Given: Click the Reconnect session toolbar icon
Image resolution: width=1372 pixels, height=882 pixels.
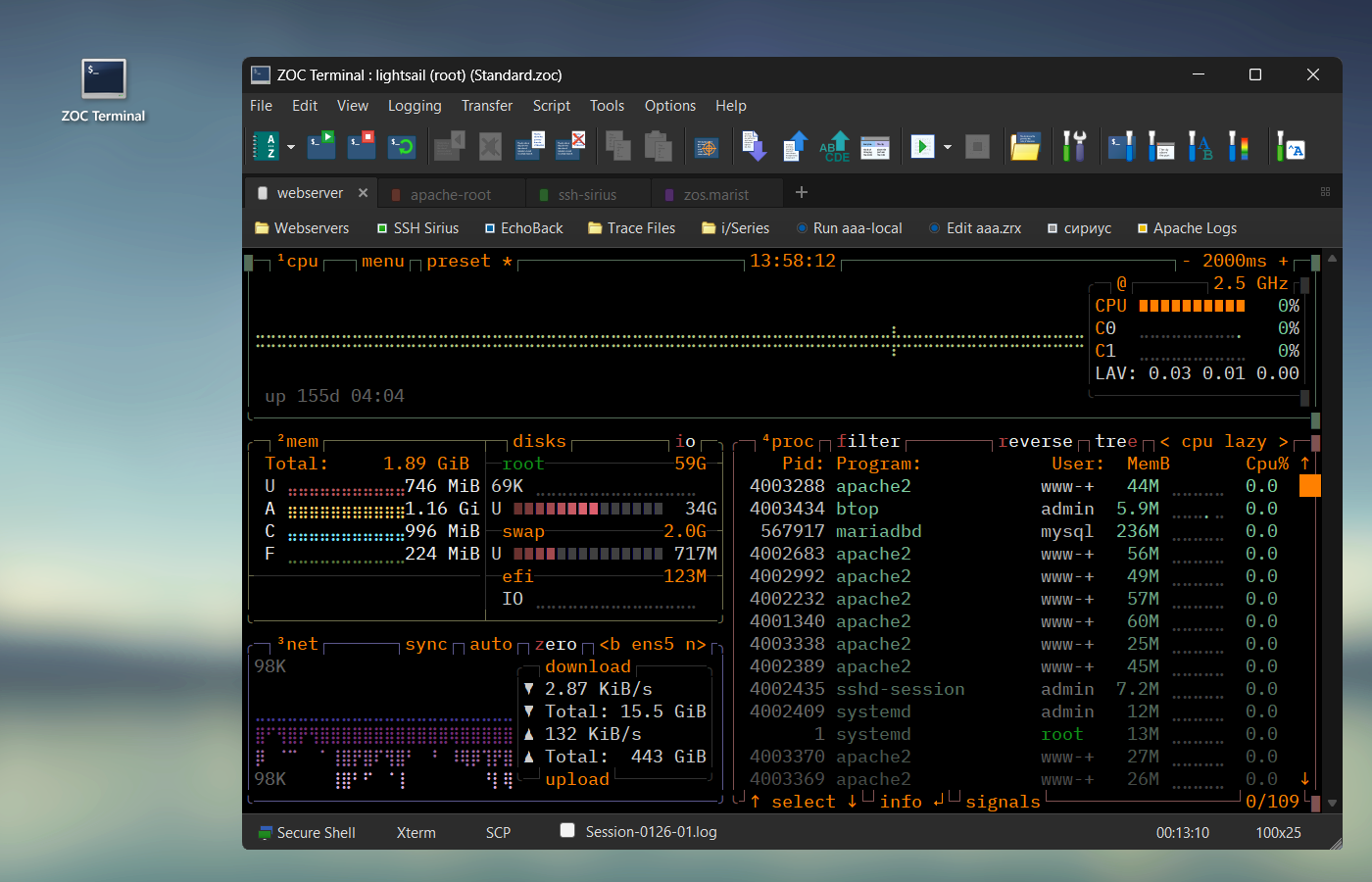Looking at the screenshot, I should coord(402,147).
